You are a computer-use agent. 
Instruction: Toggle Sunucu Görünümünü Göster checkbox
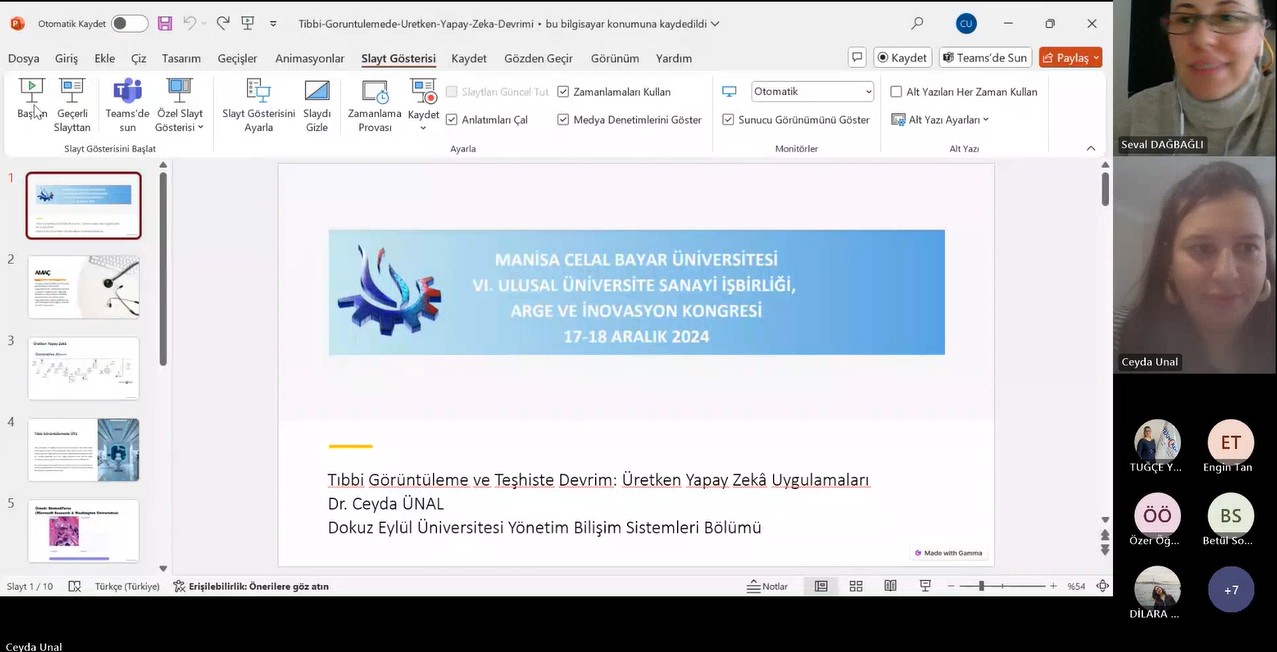point(728,120)
